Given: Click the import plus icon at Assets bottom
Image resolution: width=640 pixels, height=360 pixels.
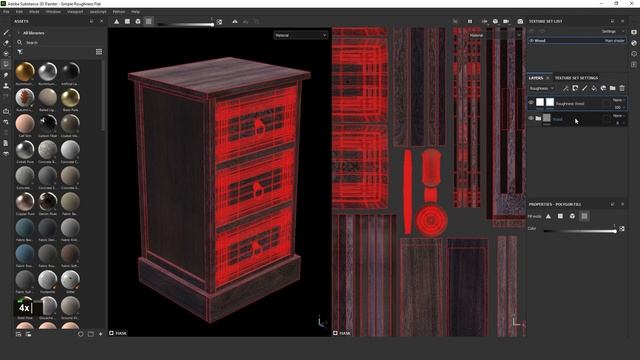Looking at the screenshot, I should [100, 334].
